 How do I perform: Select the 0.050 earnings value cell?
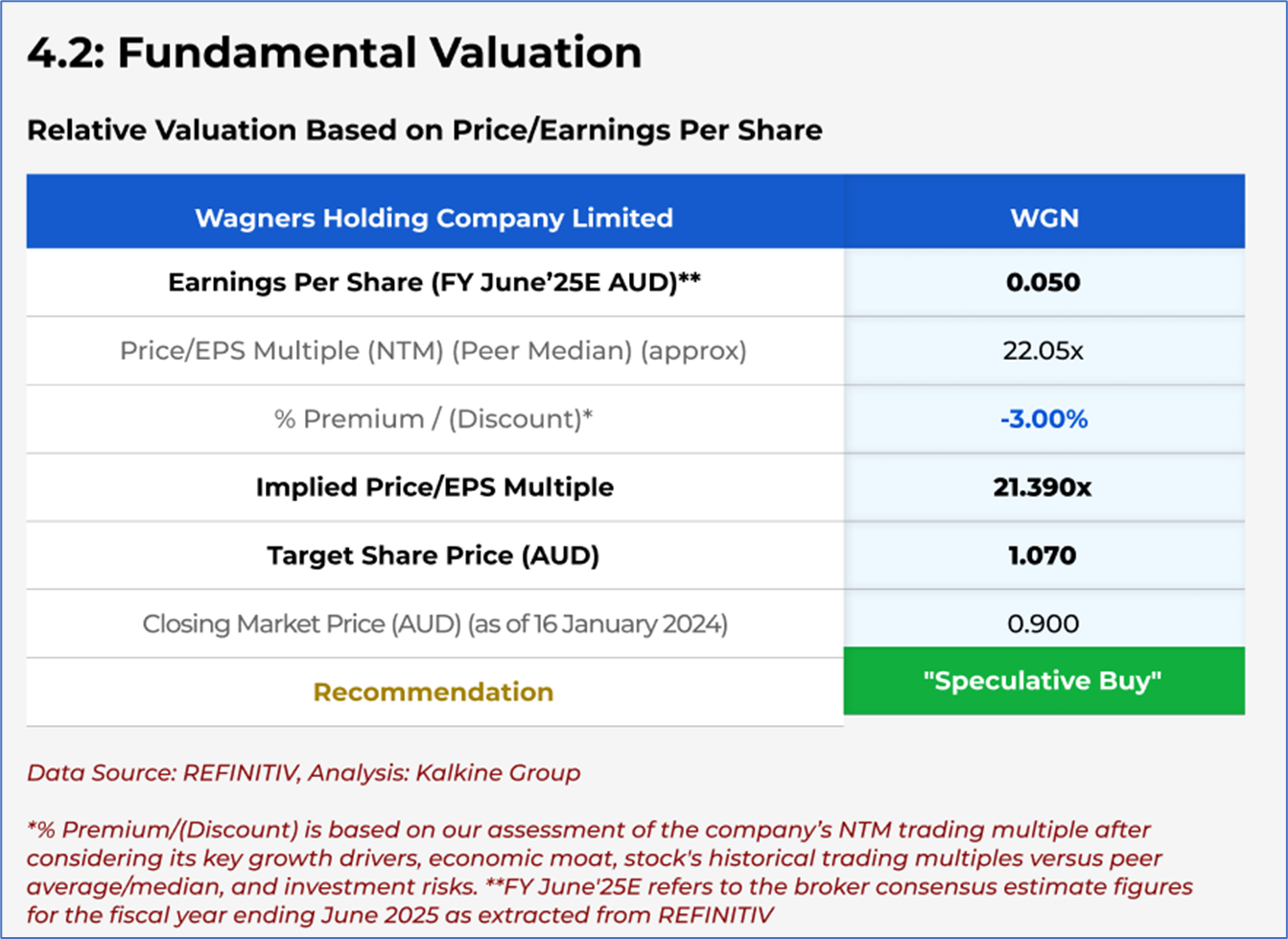[x=1042, y=283]
